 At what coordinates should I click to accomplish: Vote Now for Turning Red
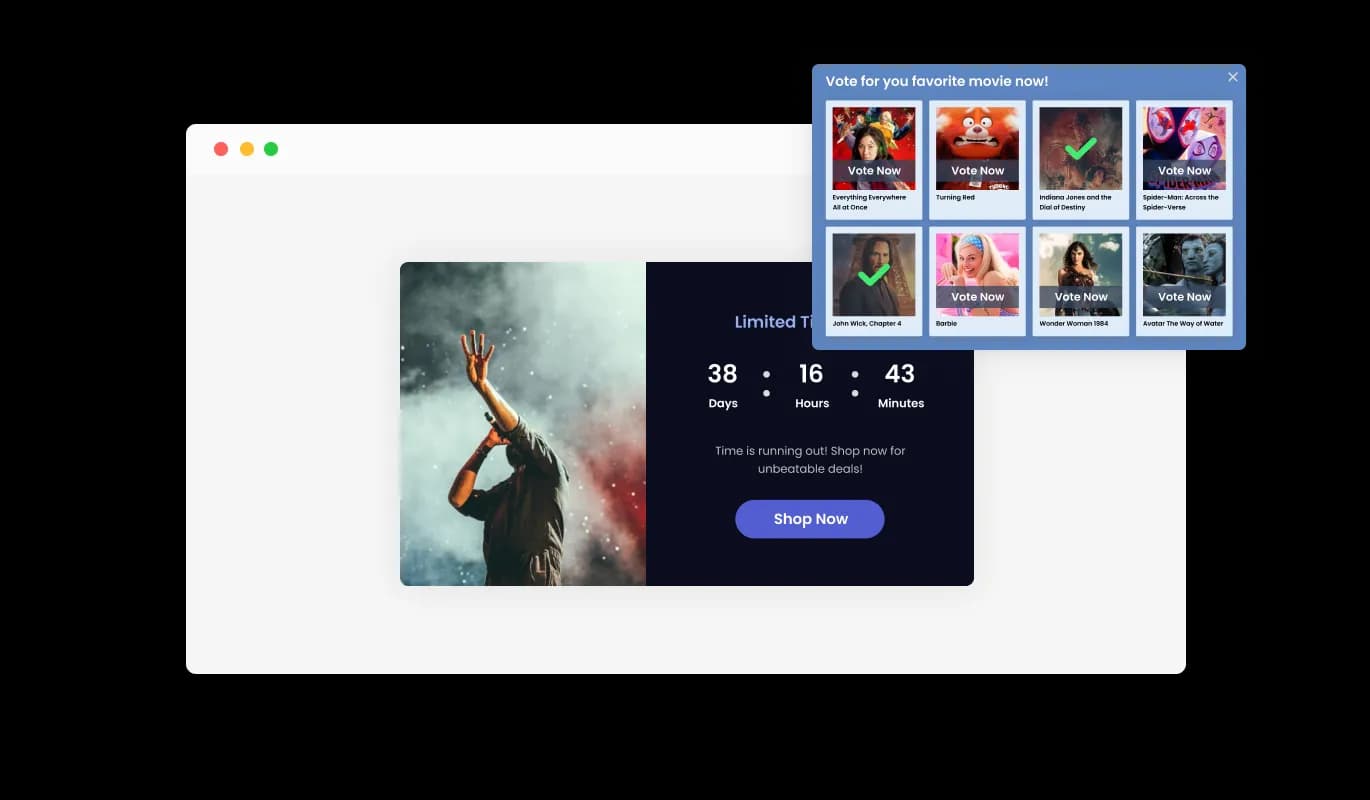point(976,170)
